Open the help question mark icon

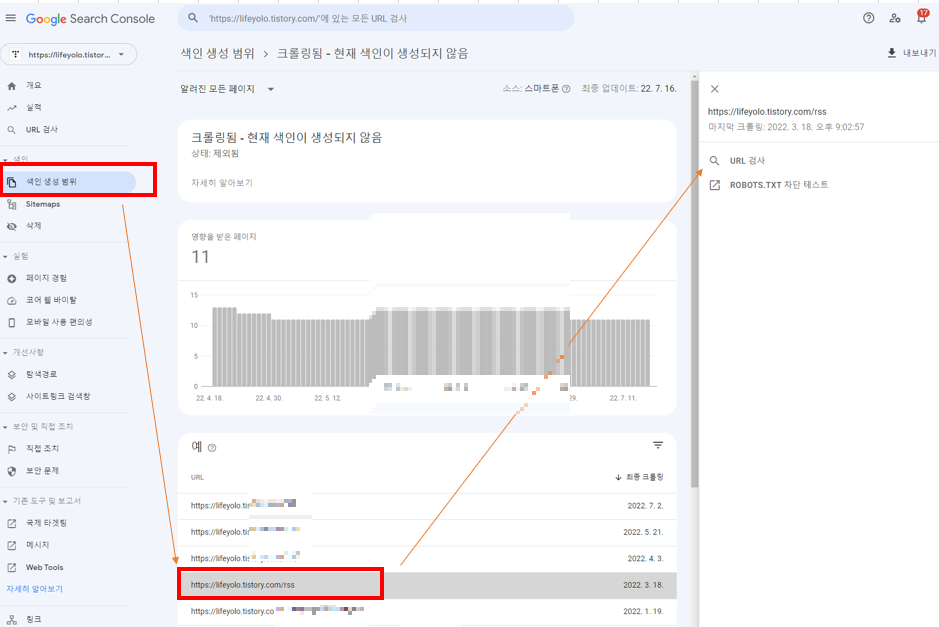[x=868, y=18]
